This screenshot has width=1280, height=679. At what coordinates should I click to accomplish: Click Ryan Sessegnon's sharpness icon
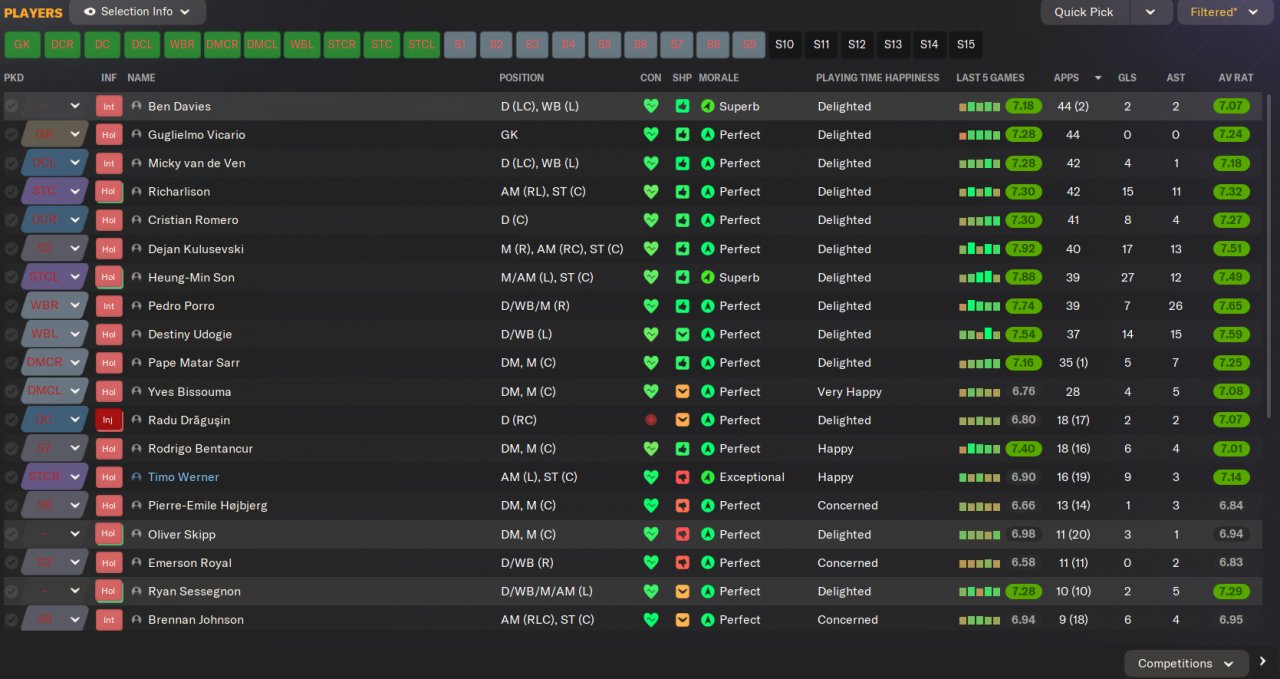[x=682, y=591]
